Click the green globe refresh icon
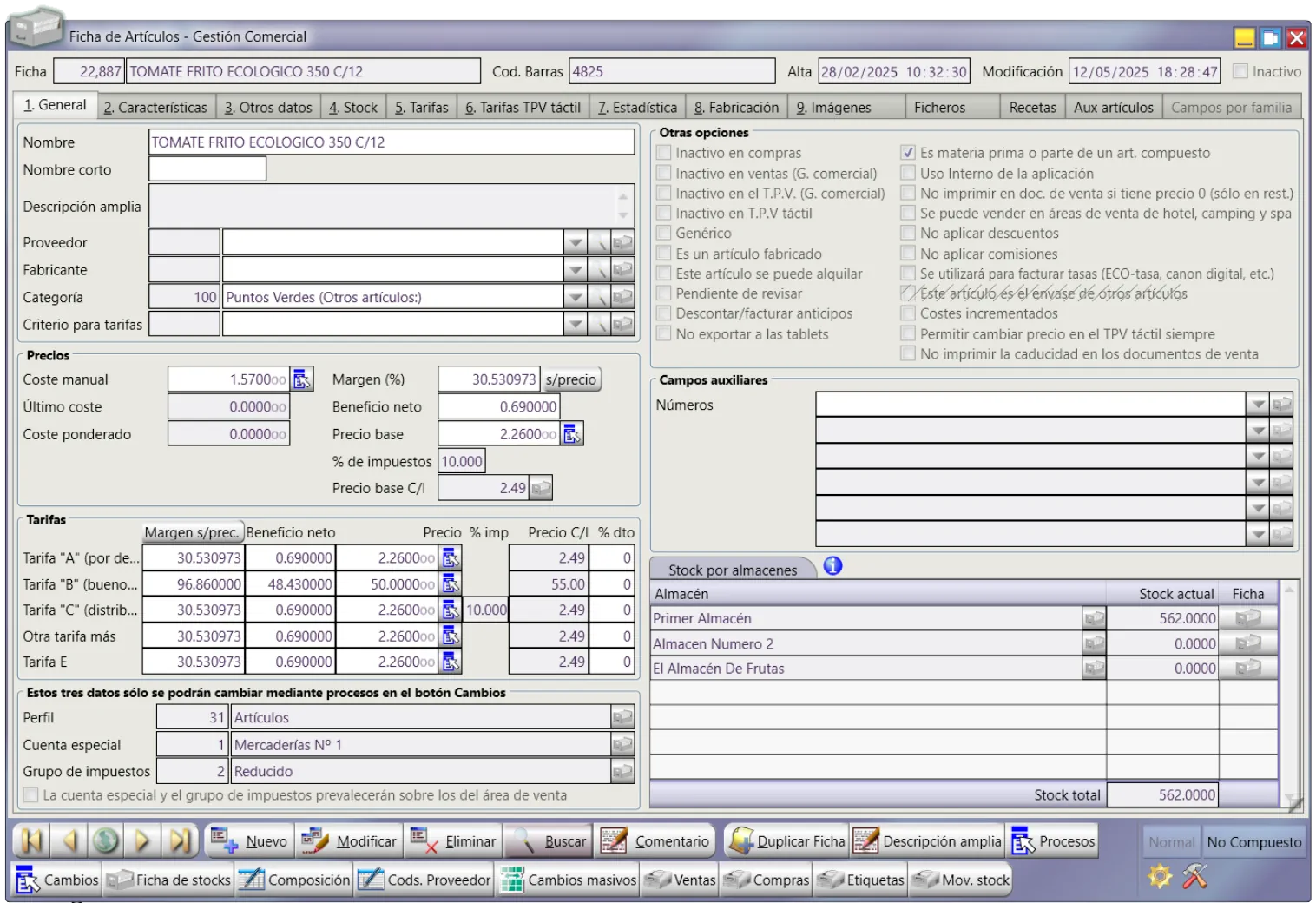This screenshot has width=1316, height=903. pos(106,840)
